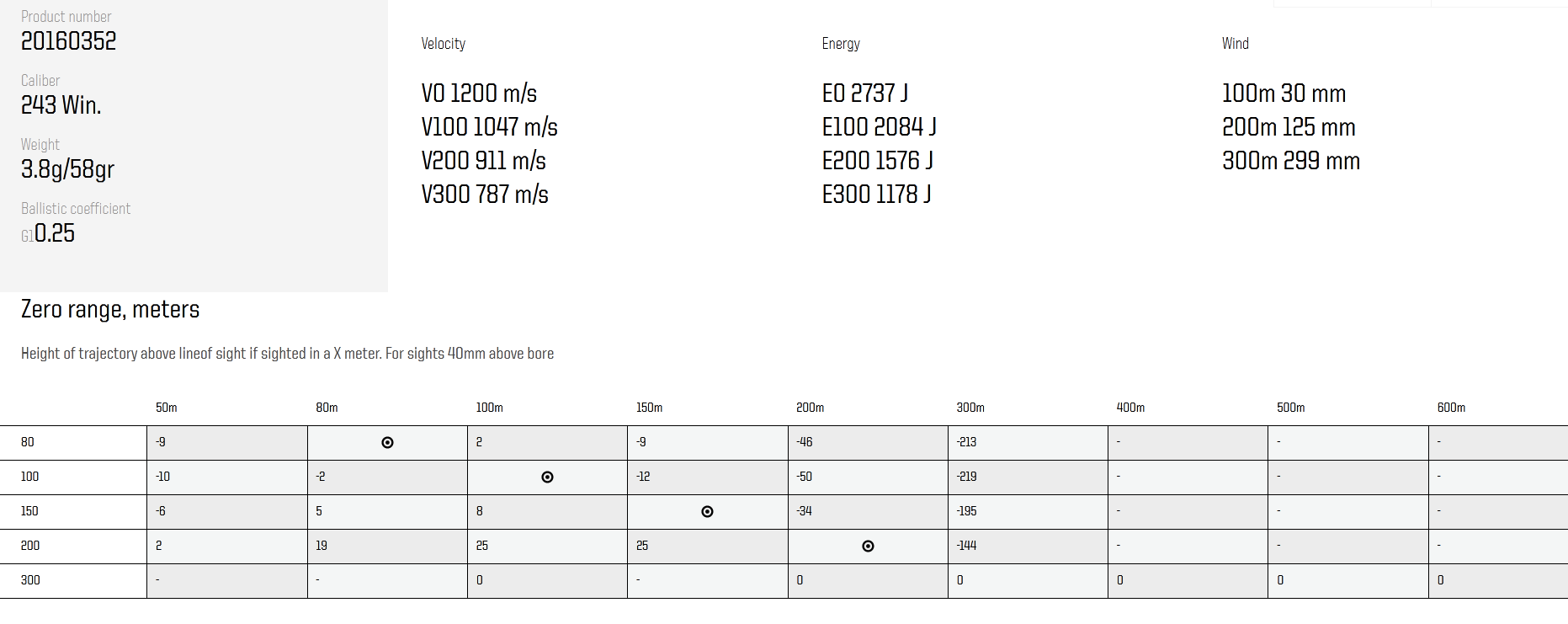The width and height of the screenshot is (1568, 624).
Task: Select the 300 row label
Action: point(30,580)
